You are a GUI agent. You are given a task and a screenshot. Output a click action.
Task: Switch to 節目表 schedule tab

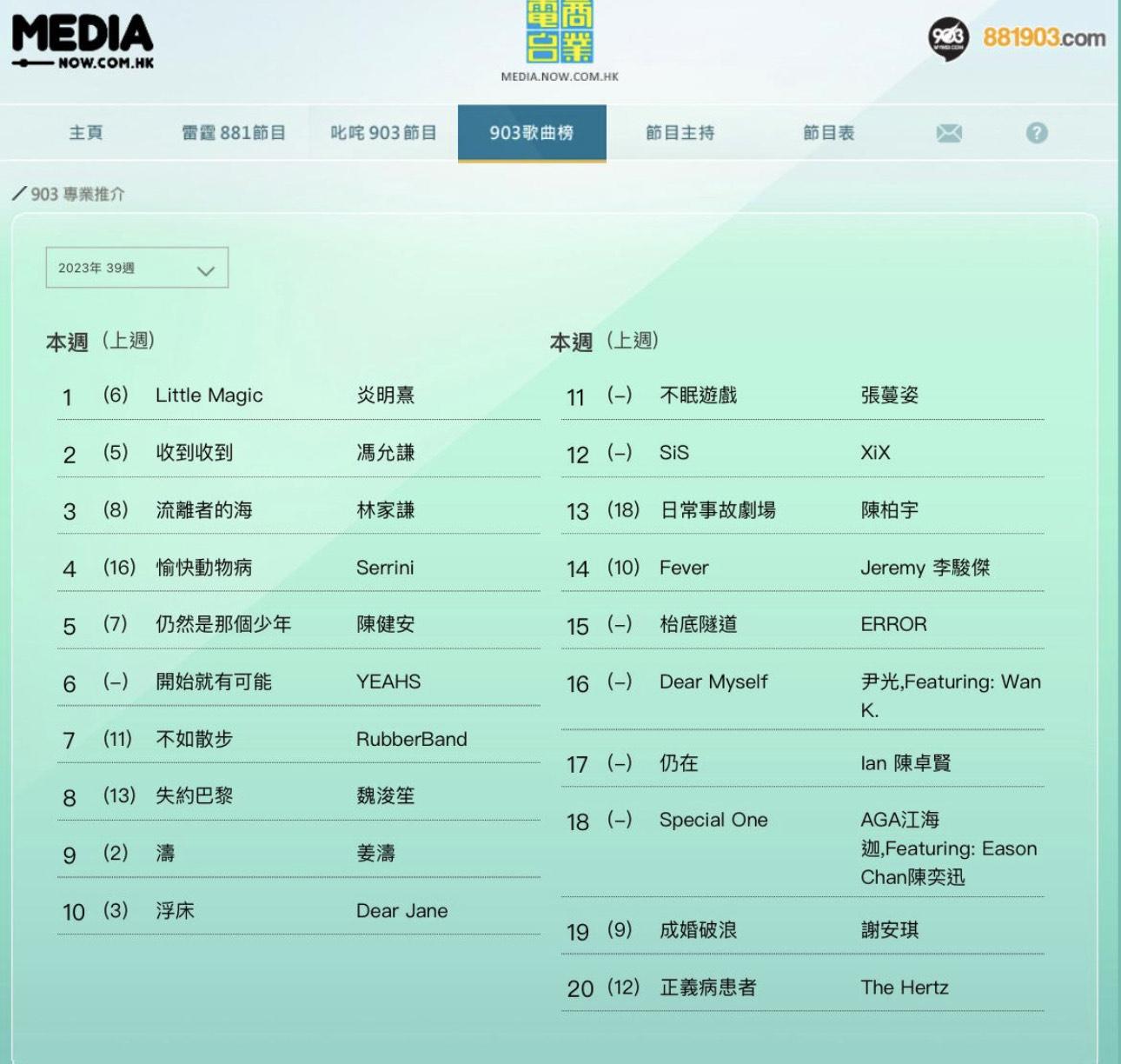828,133
